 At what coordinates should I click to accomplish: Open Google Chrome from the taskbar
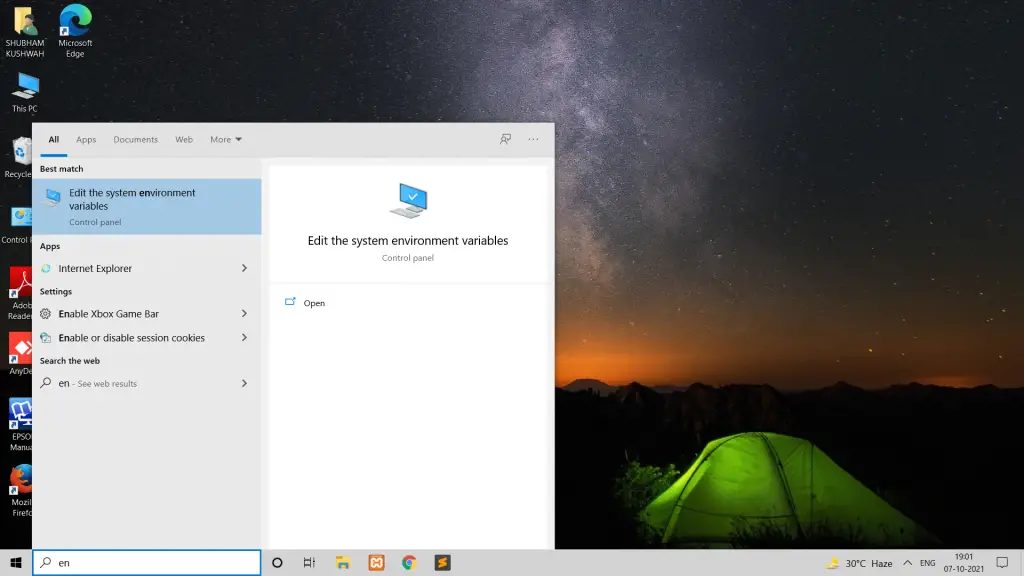[409, 562]
